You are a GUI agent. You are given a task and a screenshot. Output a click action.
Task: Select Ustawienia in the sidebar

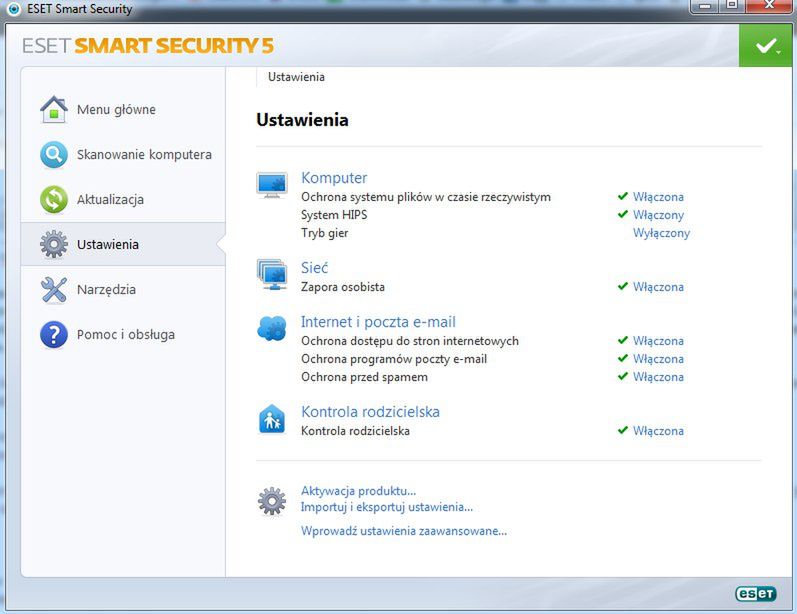[x=123, y=244]
